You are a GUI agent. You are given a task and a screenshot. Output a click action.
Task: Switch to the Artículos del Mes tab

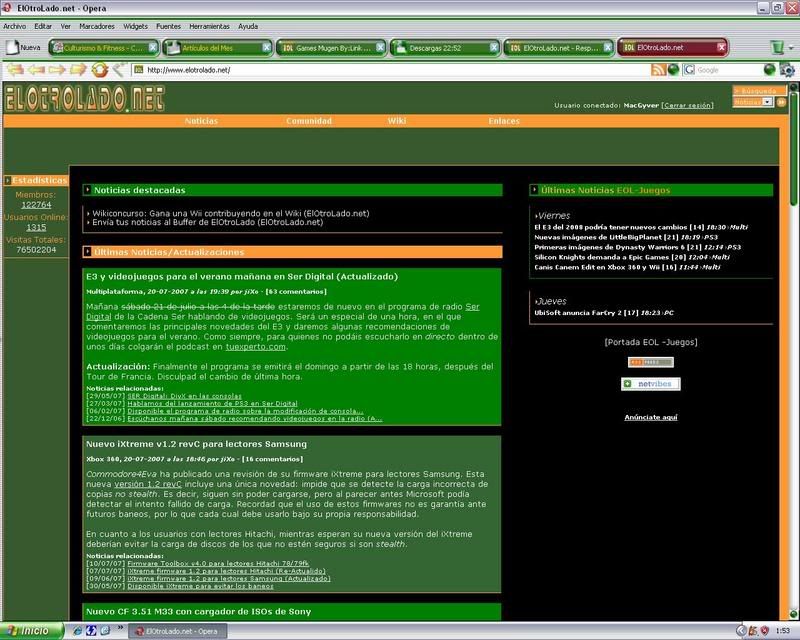tap(217, 47)
